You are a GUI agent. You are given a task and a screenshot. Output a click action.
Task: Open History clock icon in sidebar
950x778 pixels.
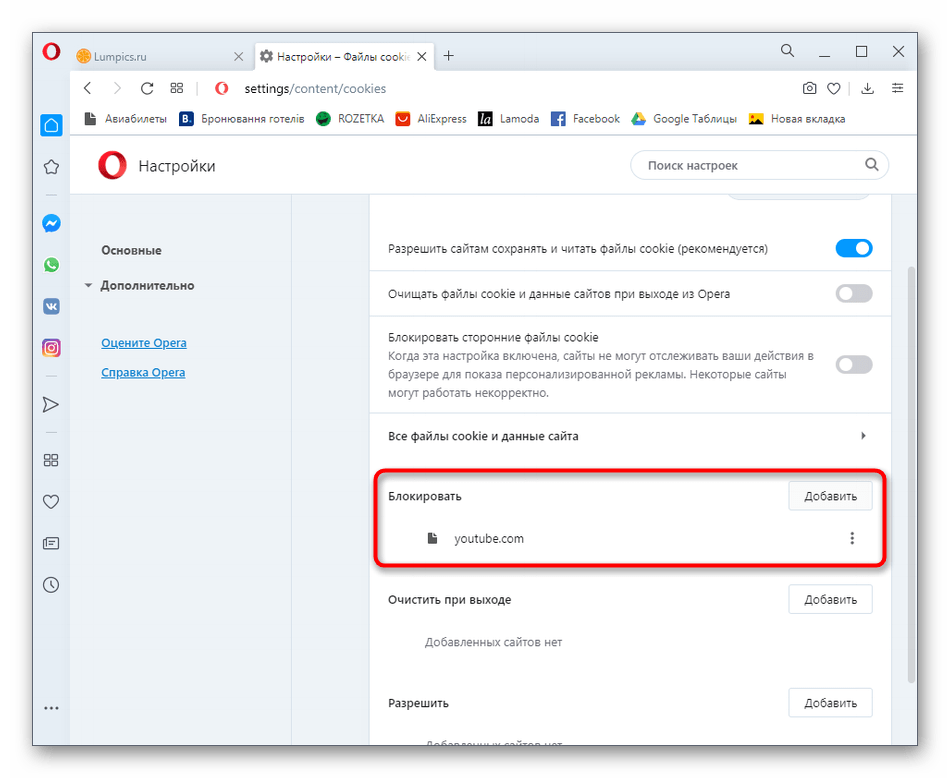(51, 585)
